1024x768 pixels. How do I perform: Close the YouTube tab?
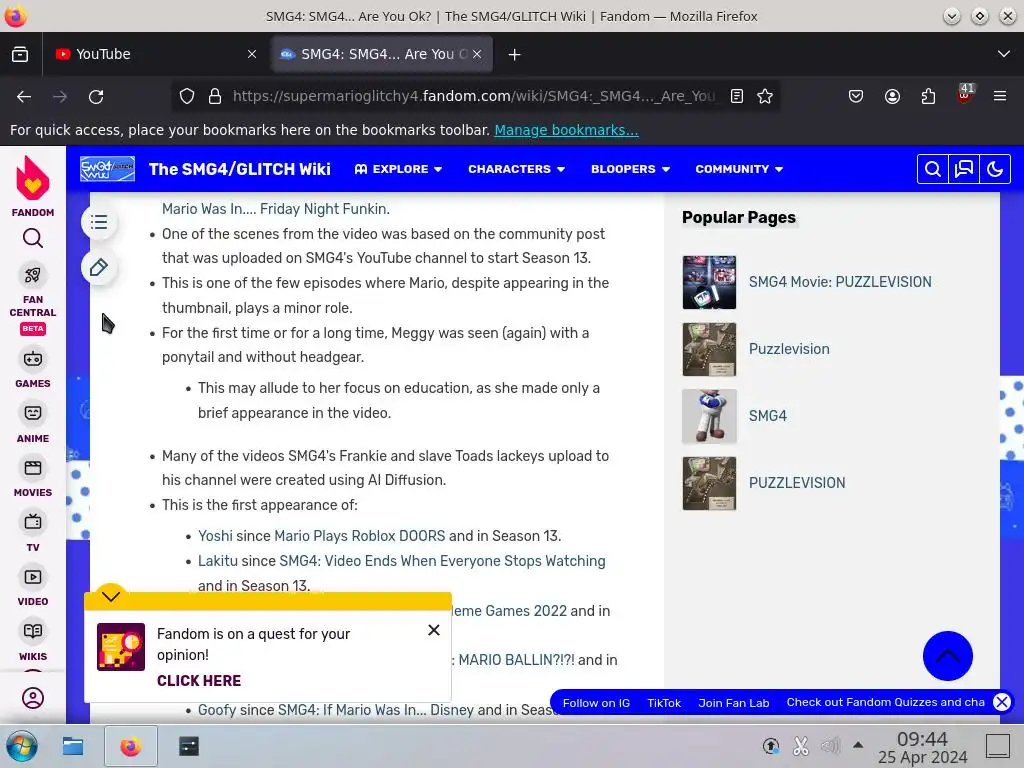point(252,54)
